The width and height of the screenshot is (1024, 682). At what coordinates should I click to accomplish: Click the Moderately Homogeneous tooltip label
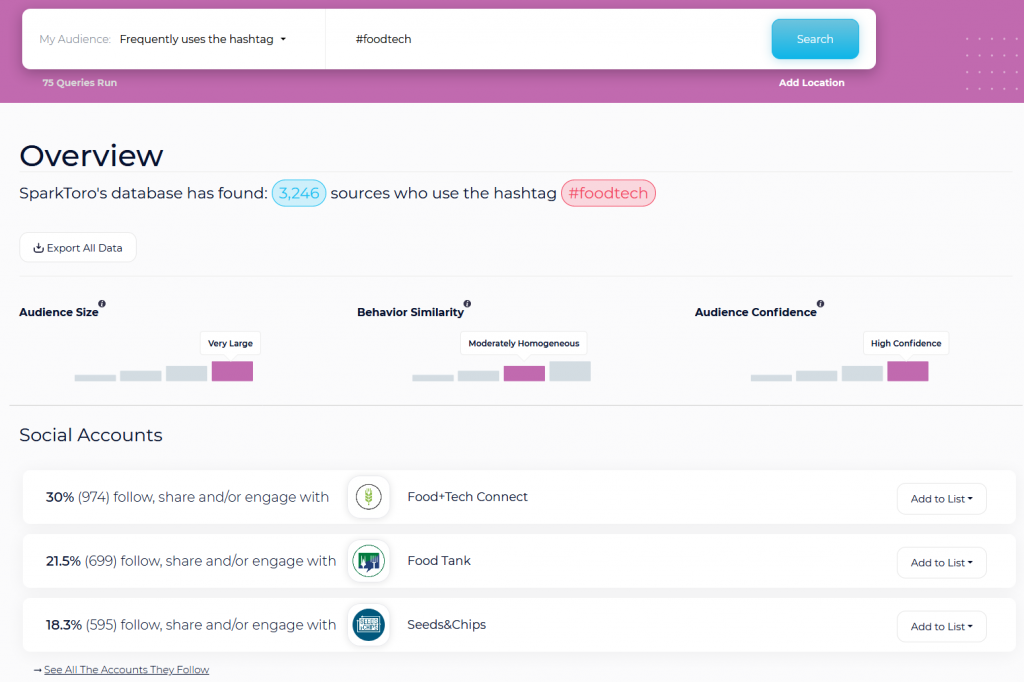click(x=524, y=343)
